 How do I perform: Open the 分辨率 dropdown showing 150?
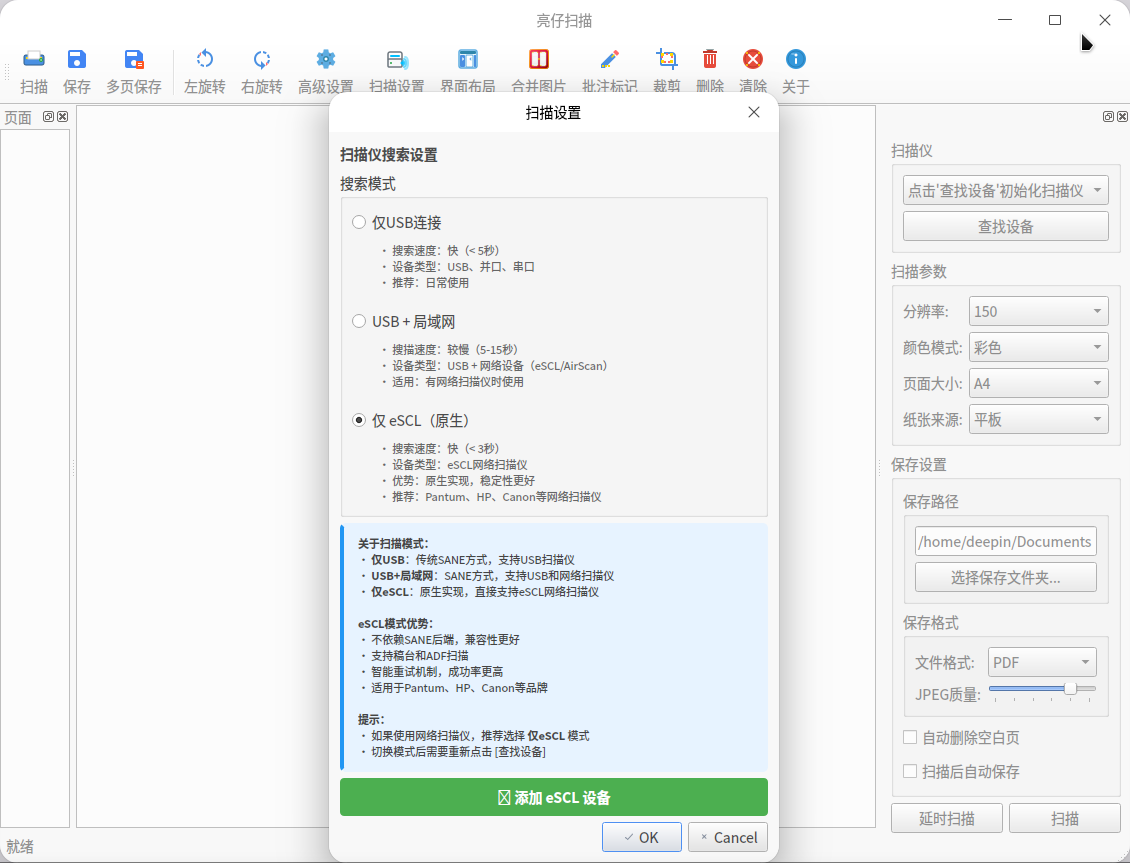1038,311
